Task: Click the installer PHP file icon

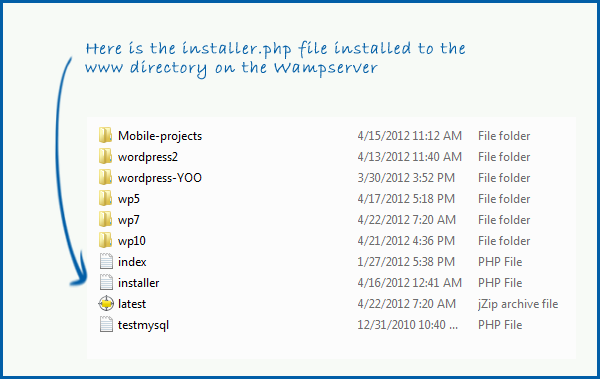Action: coord(106,283)
